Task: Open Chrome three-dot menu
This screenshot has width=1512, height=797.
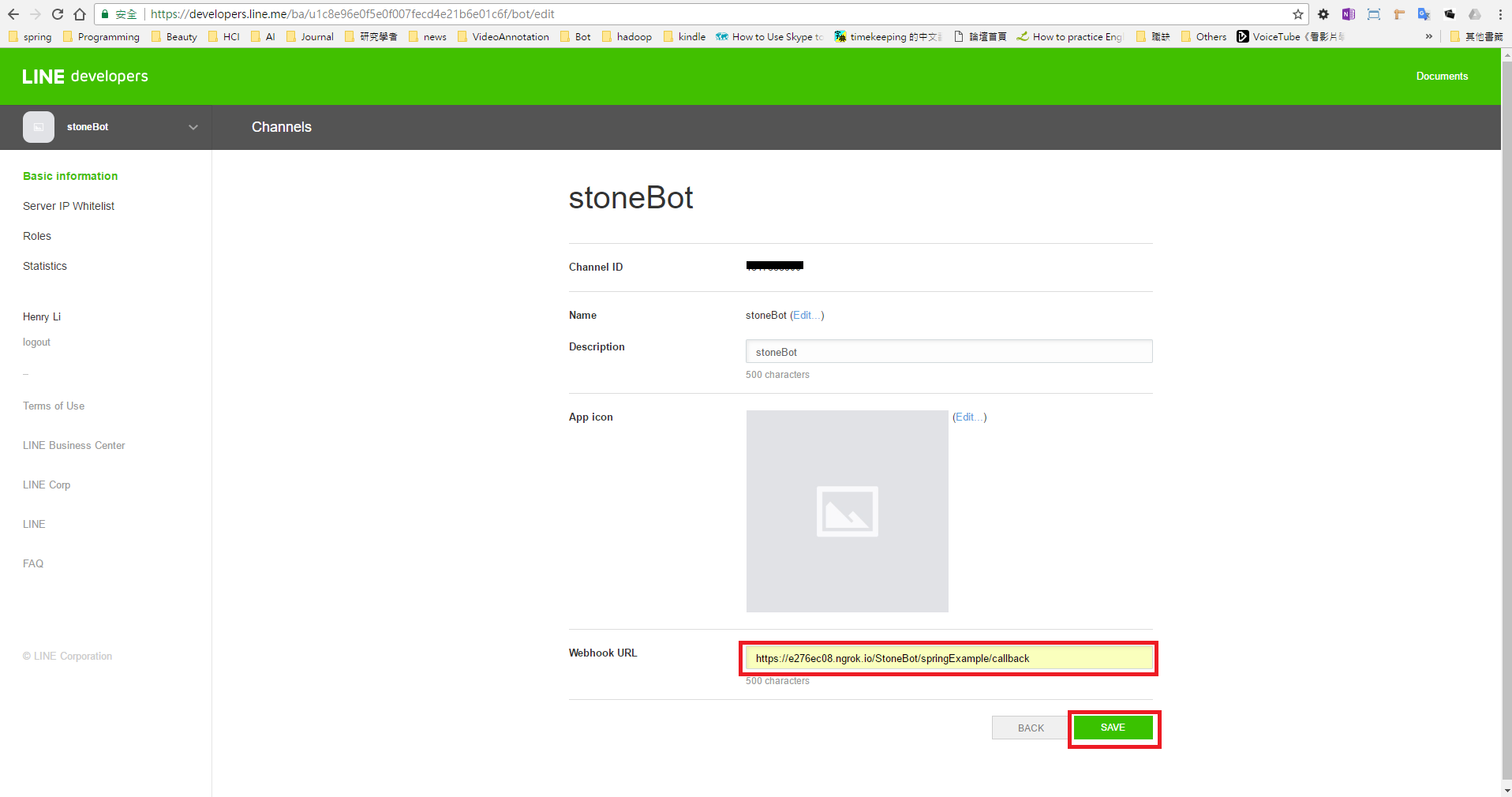Action: pos(1500,14)
